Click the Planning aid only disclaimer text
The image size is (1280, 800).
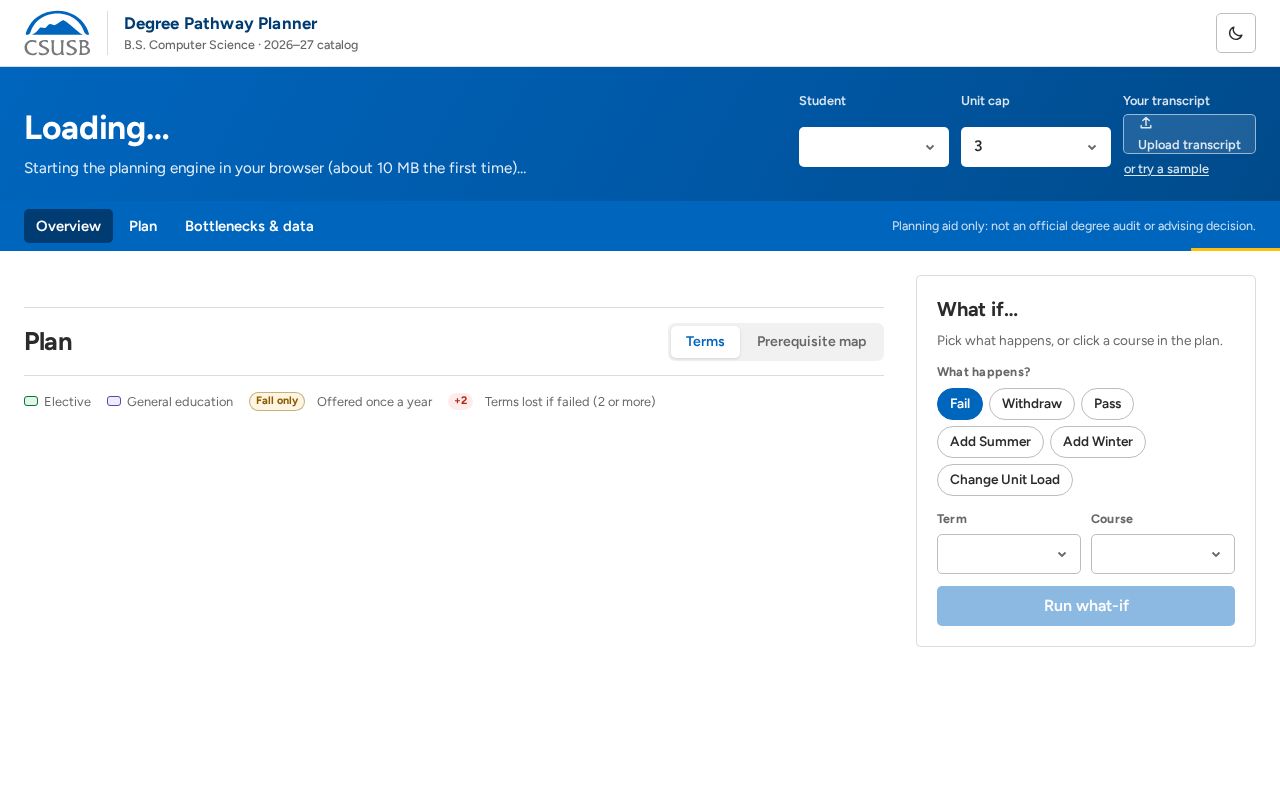pos(1073,226)
